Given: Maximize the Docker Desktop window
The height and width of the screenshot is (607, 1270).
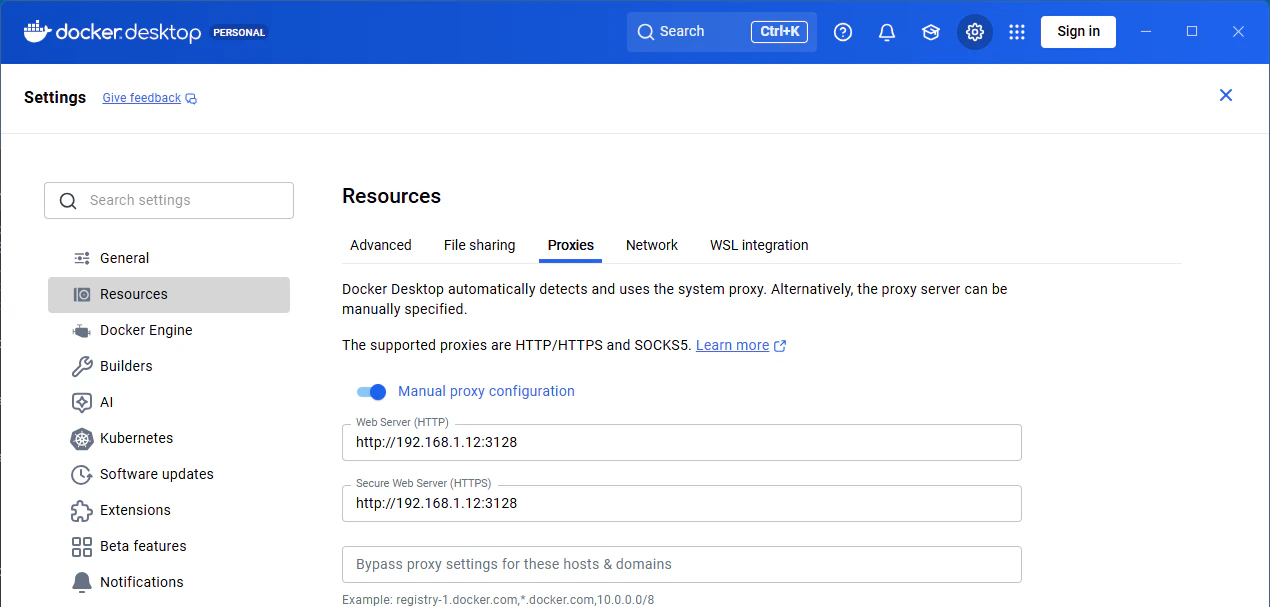Looking at the screenshot, I should coord(1192,32).
